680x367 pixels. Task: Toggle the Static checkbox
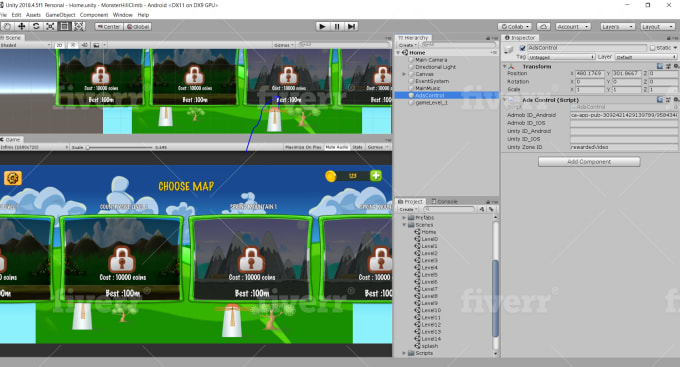coord(652,48)
